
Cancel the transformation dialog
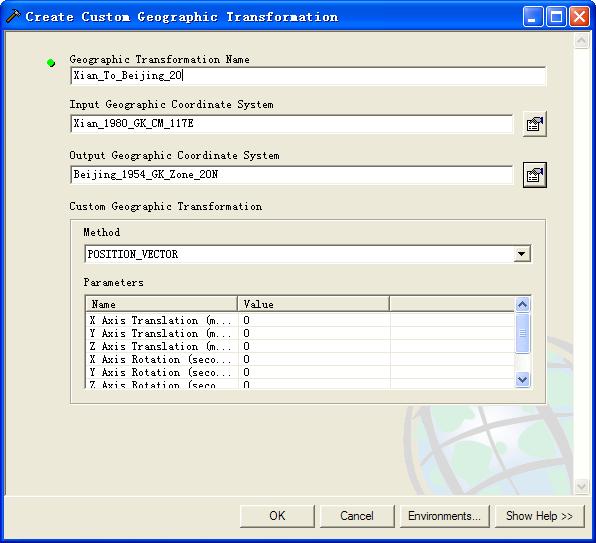(x=357, y=516)
